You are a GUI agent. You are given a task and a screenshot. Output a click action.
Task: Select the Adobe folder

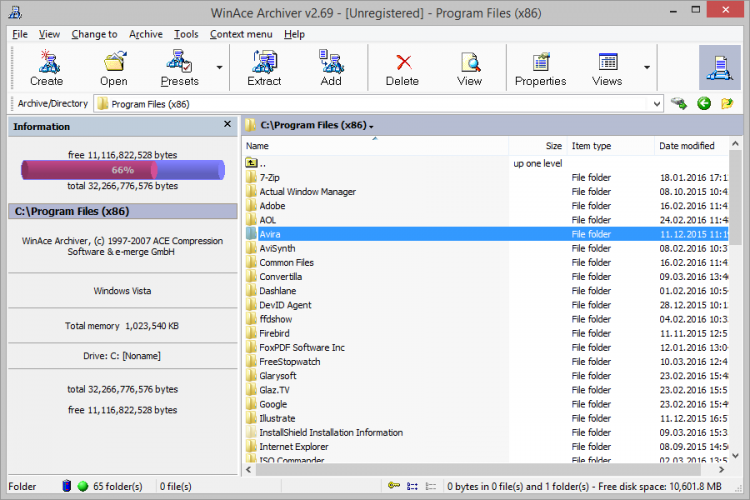[272, 206]
